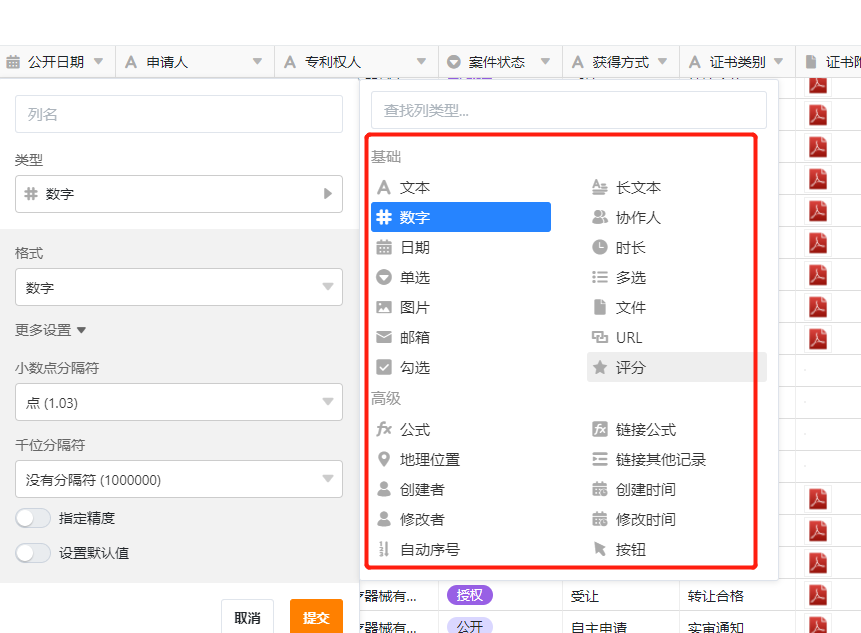Viewport: 861px width, 633px height.
Task: Select the 评分 star rating type
Action: tap(630, 368)
